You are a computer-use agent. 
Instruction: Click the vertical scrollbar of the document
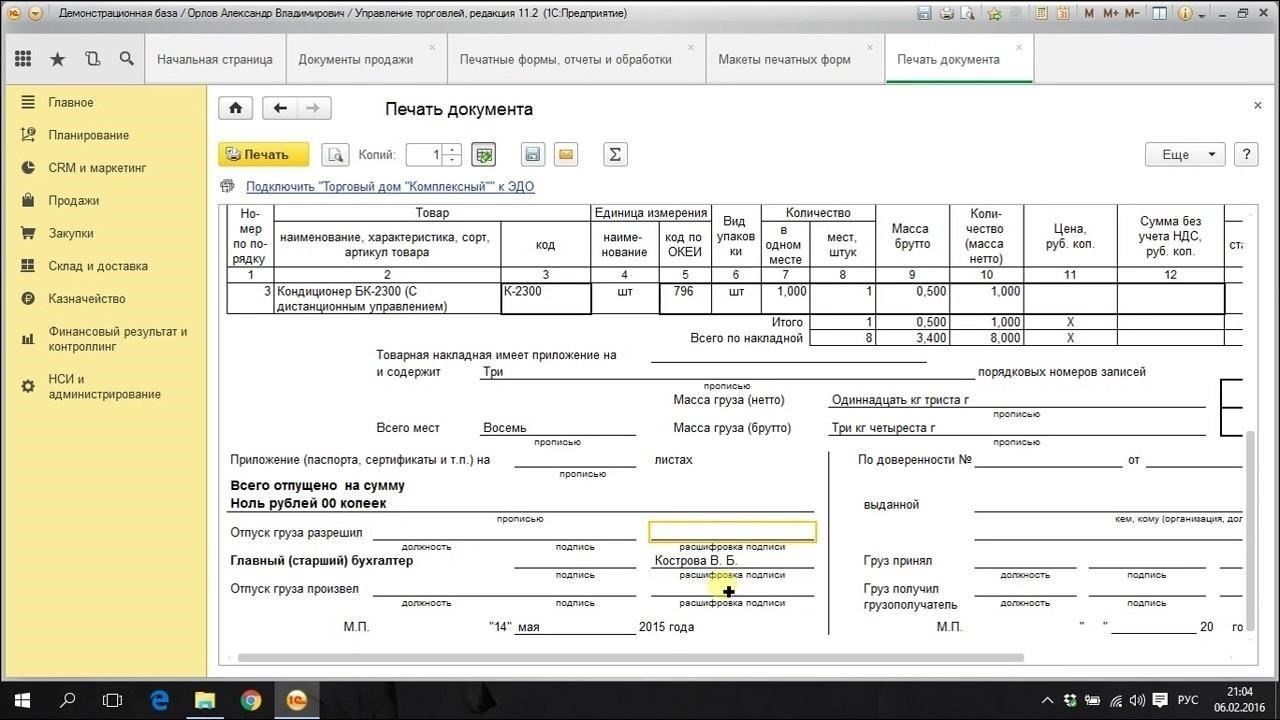pos(1249,529)
